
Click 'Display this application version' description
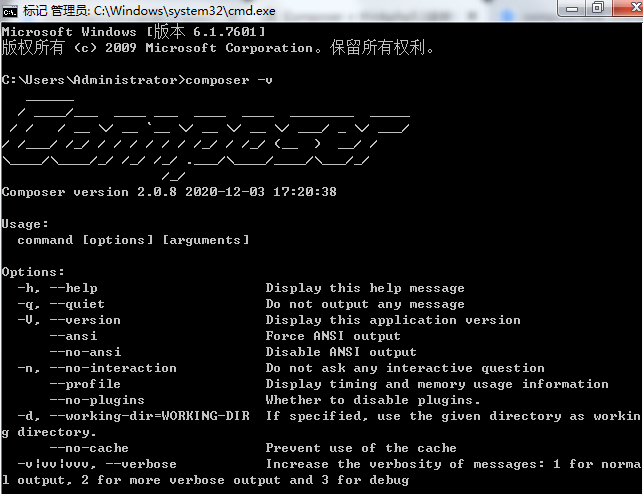click(393, 320)
